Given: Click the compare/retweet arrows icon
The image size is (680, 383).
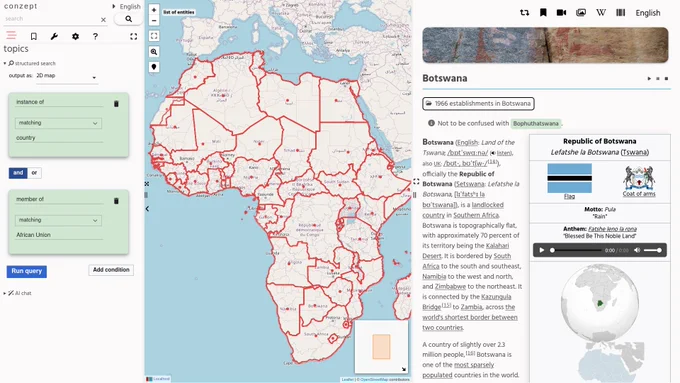Looking at the screenshot, I should click(x=524, y=13).
